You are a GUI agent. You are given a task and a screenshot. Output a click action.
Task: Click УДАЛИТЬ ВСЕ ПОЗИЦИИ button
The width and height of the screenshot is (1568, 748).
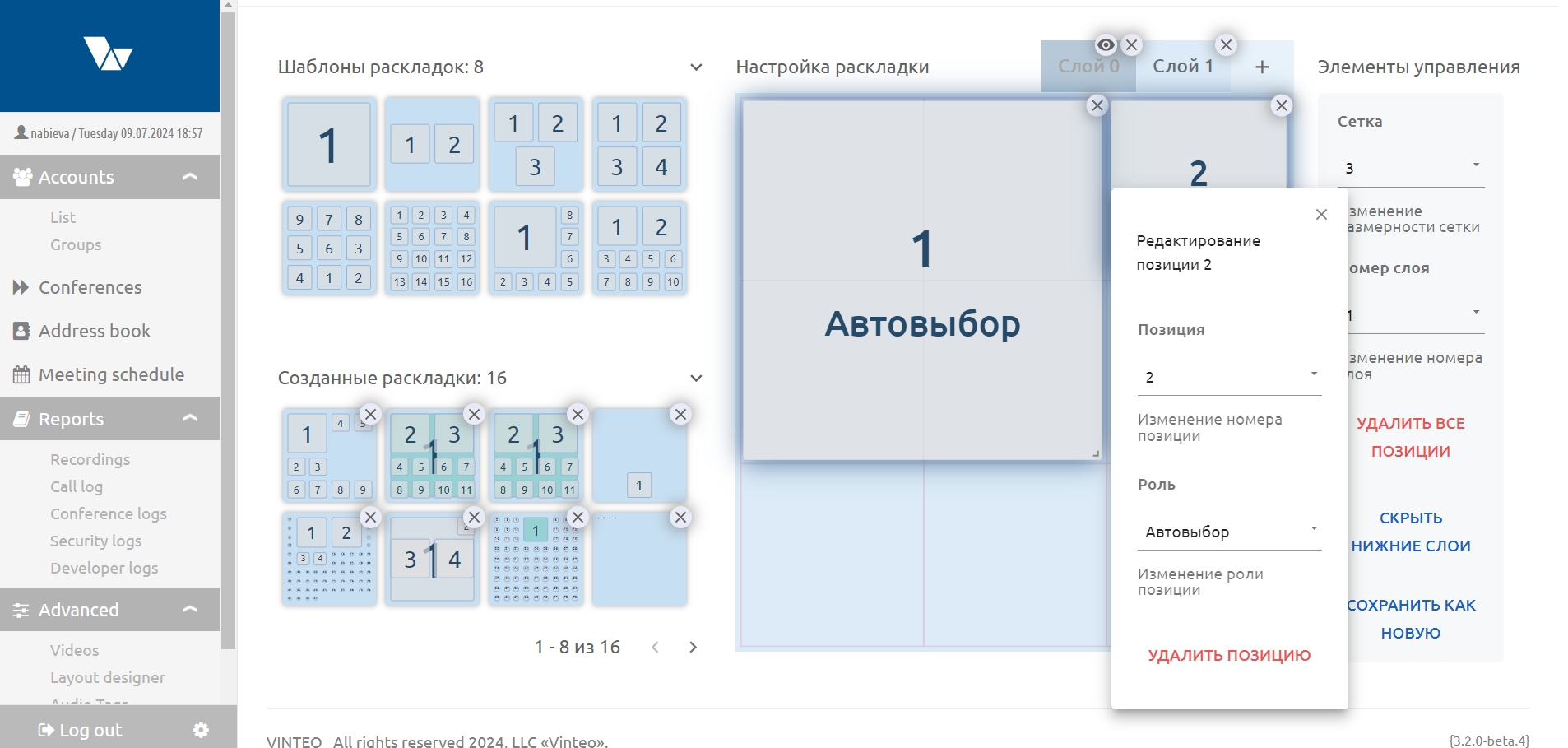1410,437
